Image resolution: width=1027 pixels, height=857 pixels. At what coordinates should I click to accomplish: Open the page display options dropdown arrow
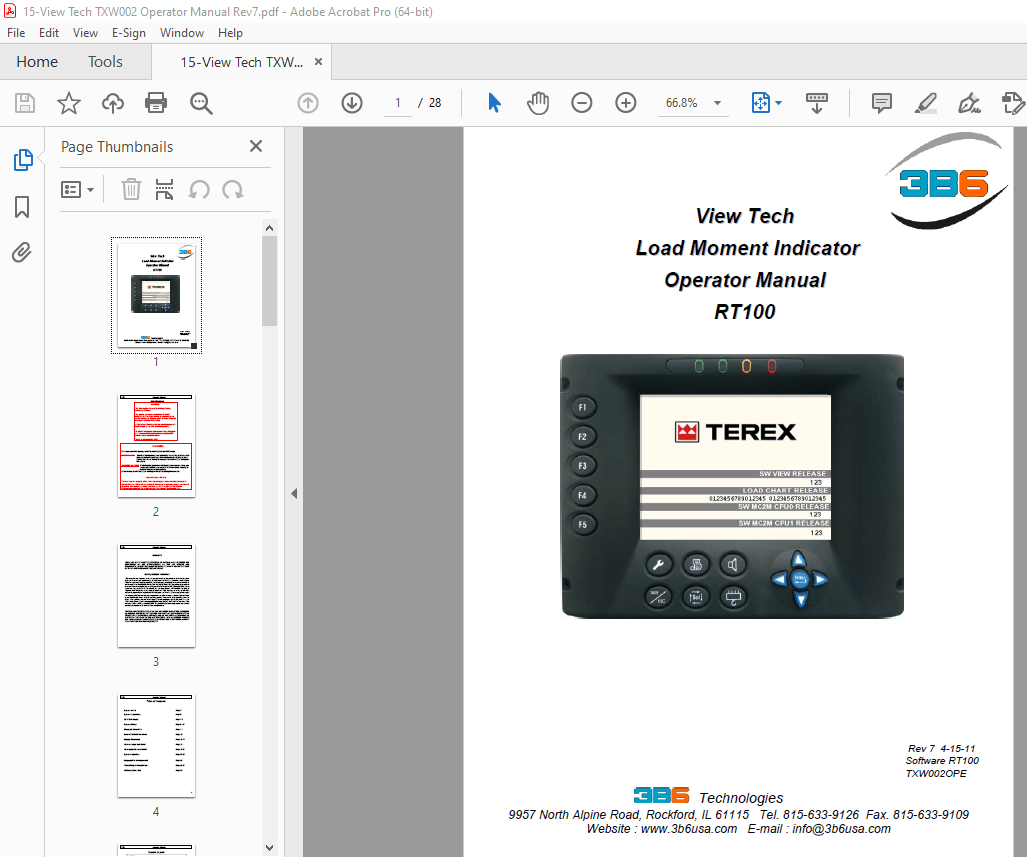779,102
